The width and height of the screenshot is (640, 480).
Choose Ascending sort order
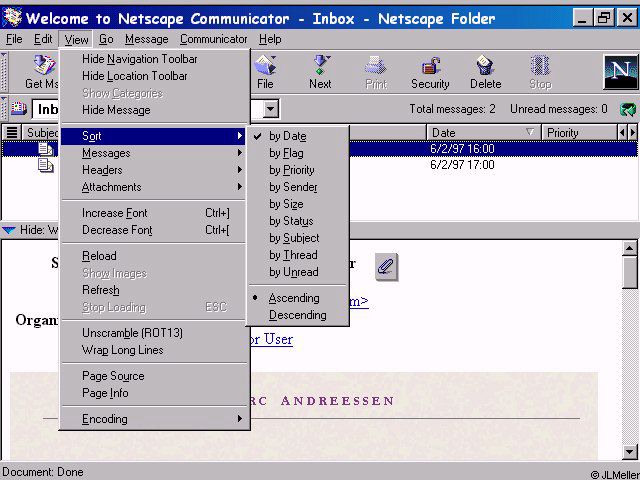pos(298,298)
